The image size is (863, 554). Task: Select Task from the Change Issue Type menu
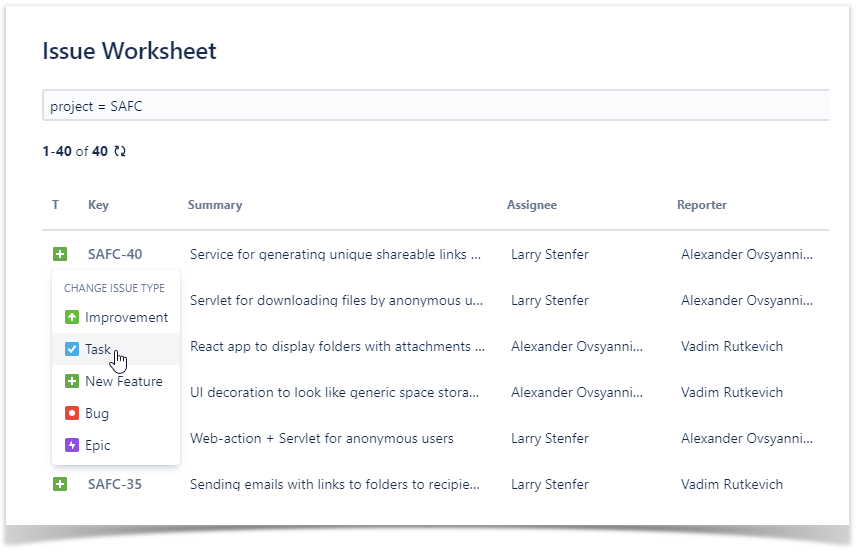(98, 350)
